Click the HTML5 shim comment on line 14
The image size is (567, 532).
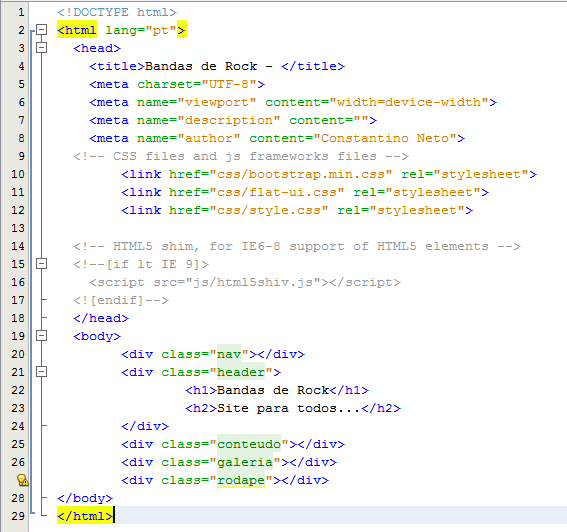tap(297, 246)
